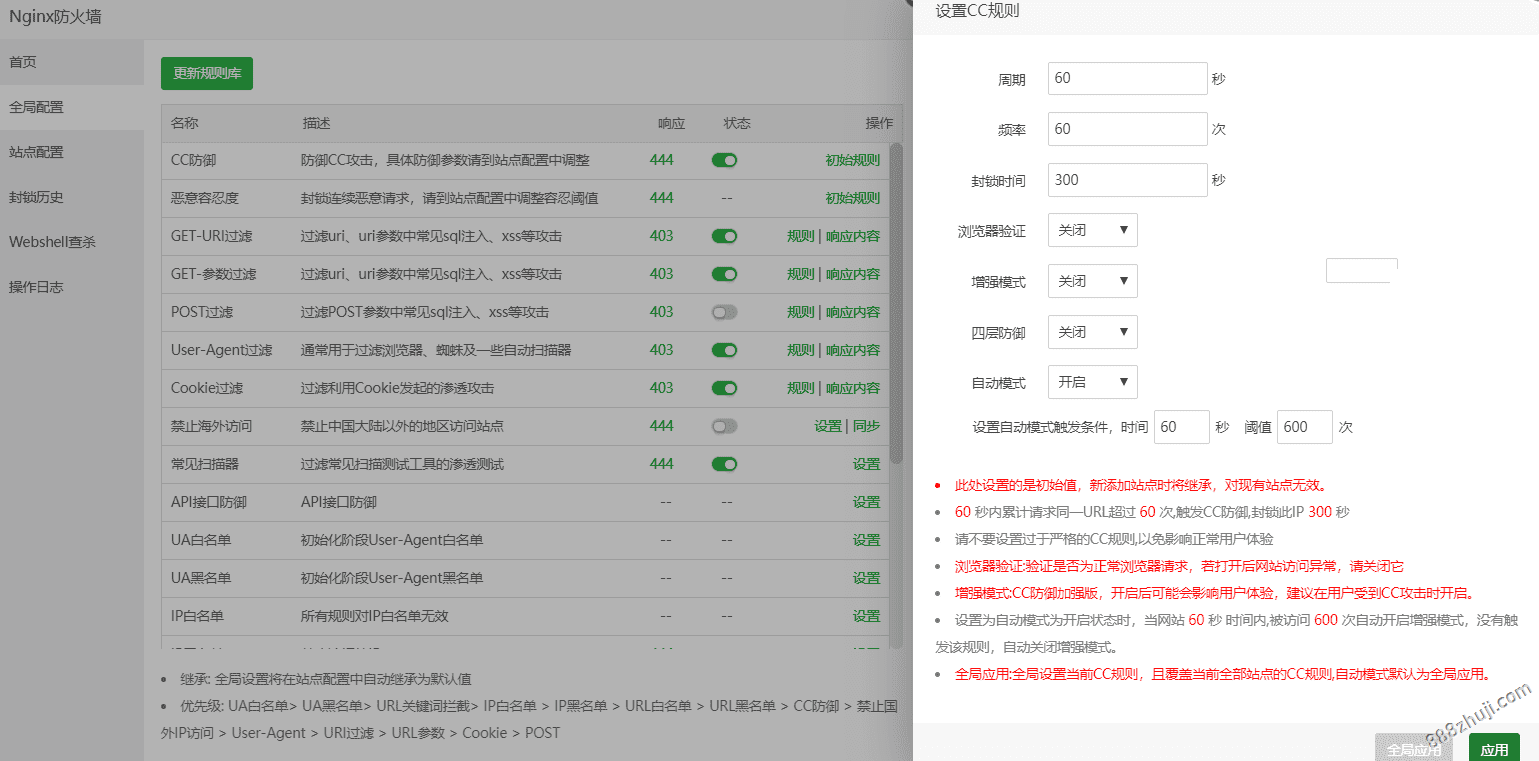Image resolution: width=1539 pixels, height=761 pixels.
Task: Click the auto-mode 阈值 input field
Action: 1305,427
